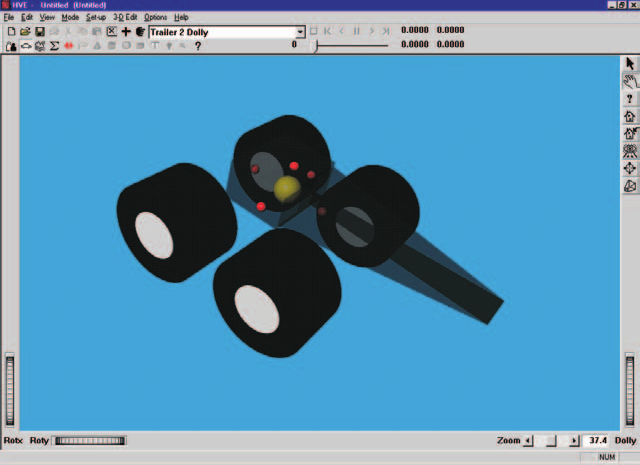Click the Roty horizontal thumbwheel
The image size is (640, 465).
pos(90,441)
